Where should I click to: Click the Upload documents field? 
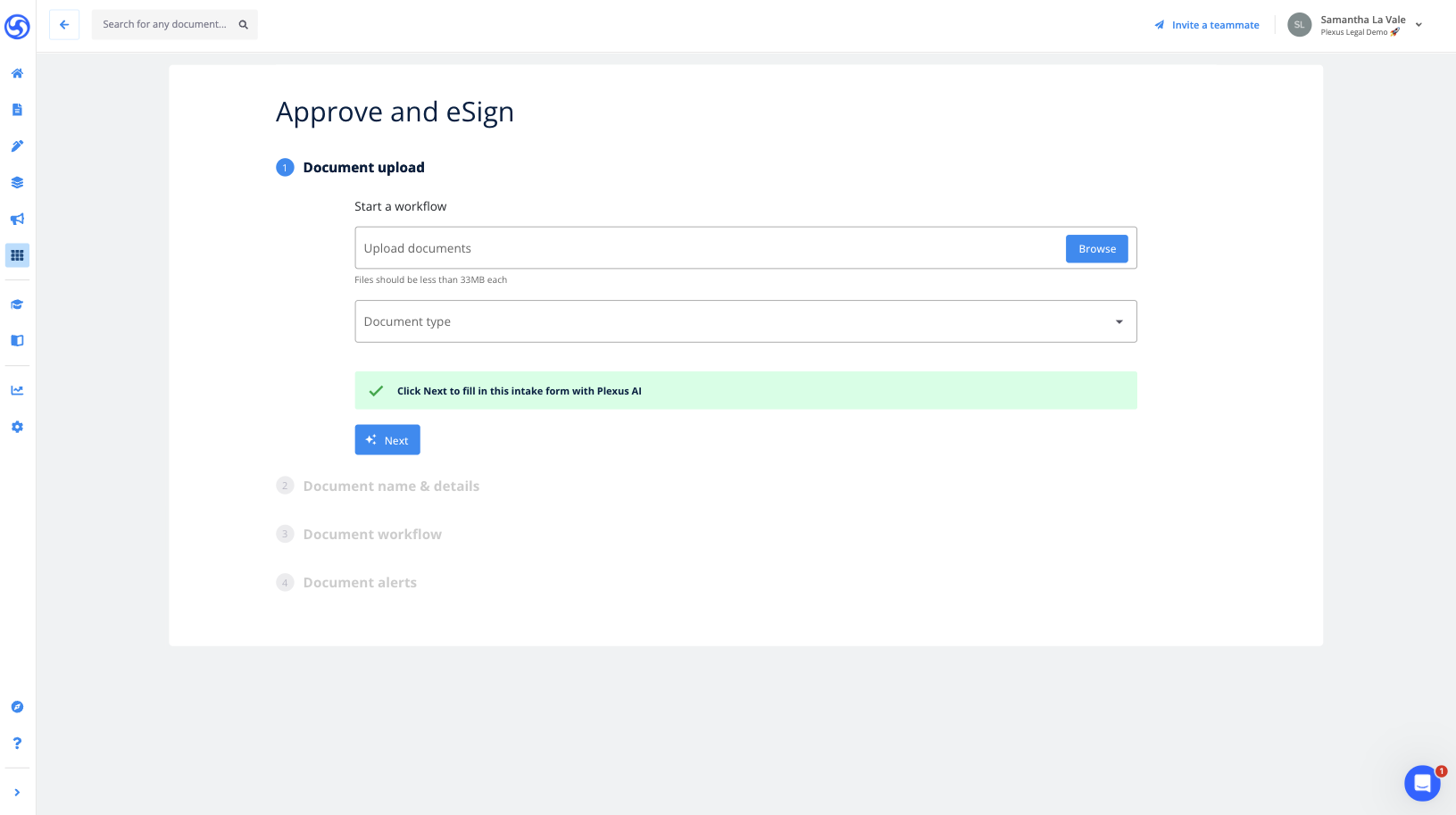[x=745, y=248]
